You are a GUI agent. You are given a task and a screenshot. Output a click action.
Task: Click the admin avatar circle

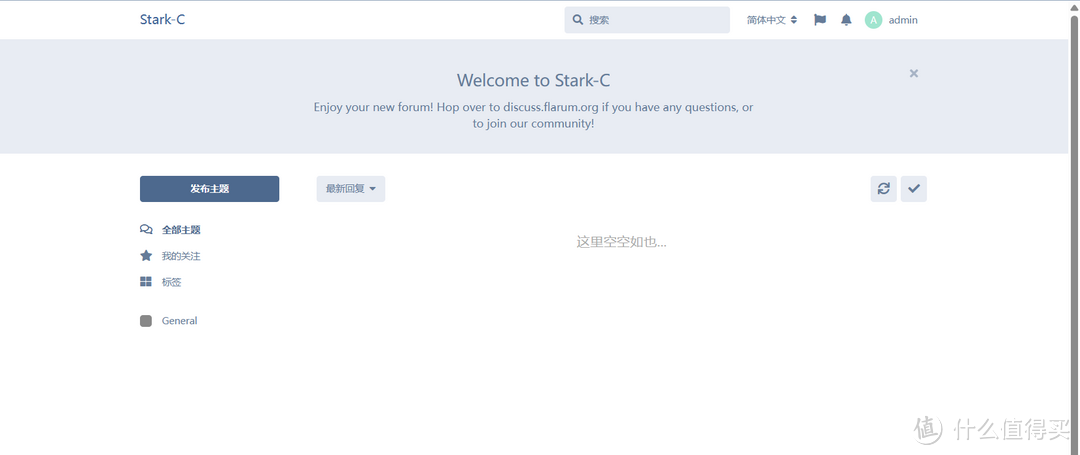click(873, 20)
